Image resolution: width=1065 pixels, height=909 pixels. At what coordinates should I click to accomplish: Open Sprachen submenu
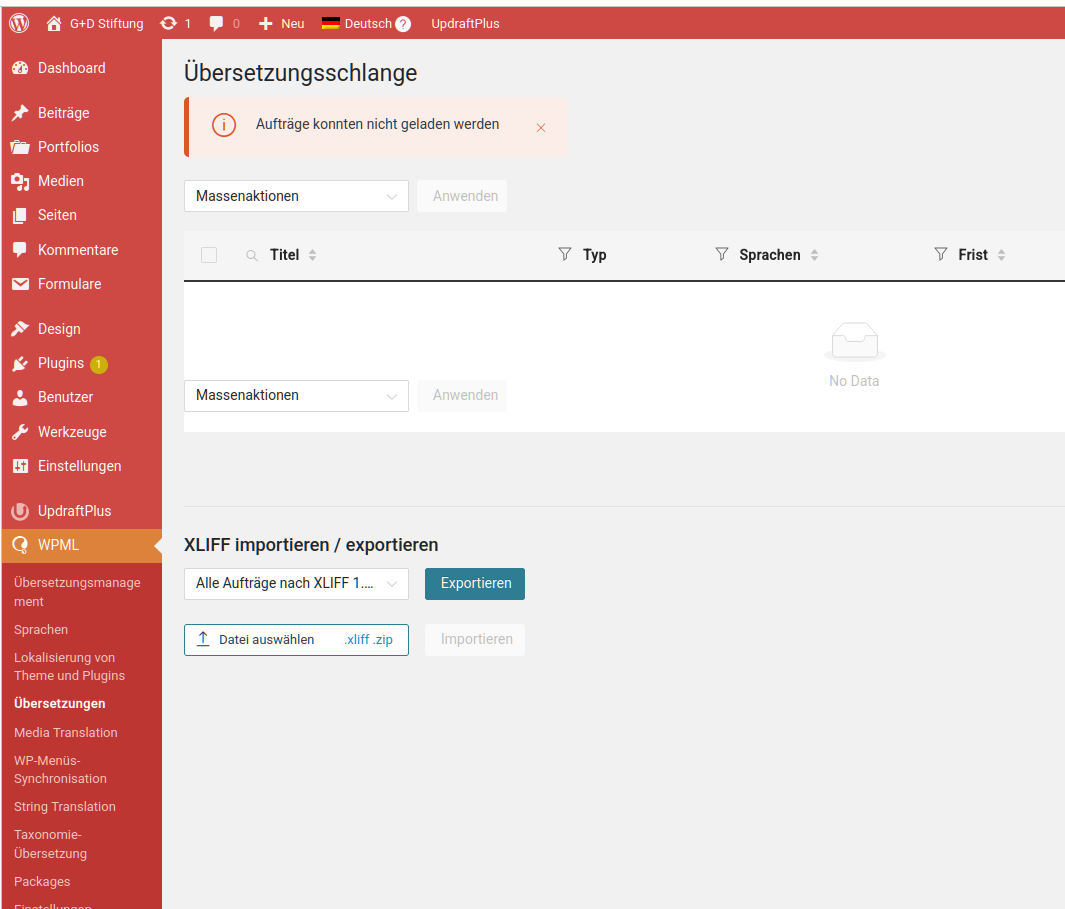(41, 630)
